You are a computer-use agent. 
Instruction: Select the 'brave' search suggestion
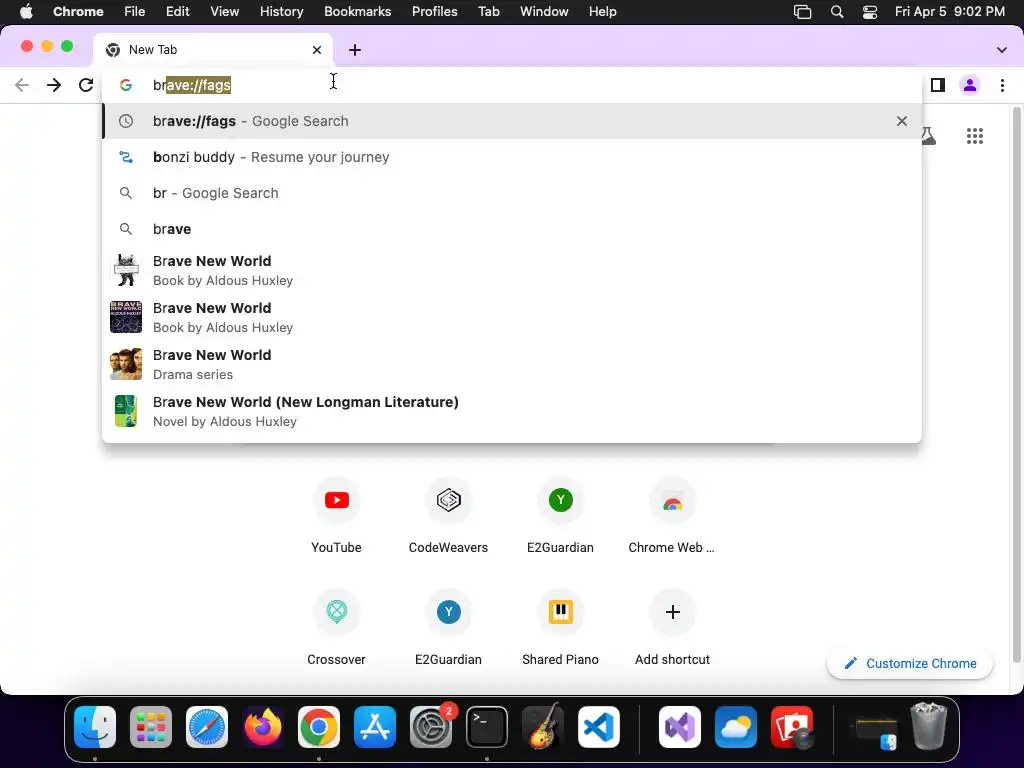tap(512, 229)
